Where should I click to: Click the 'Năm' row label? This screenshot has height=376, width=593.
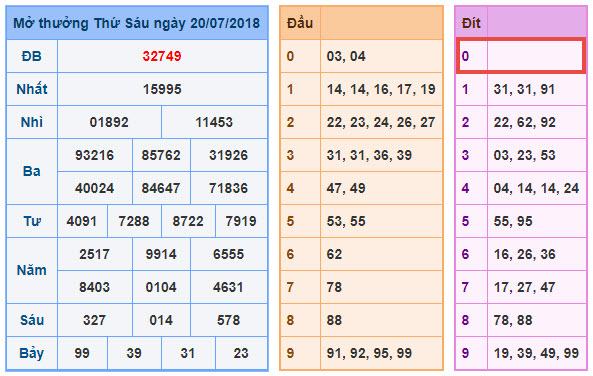[x=32, y=270]
